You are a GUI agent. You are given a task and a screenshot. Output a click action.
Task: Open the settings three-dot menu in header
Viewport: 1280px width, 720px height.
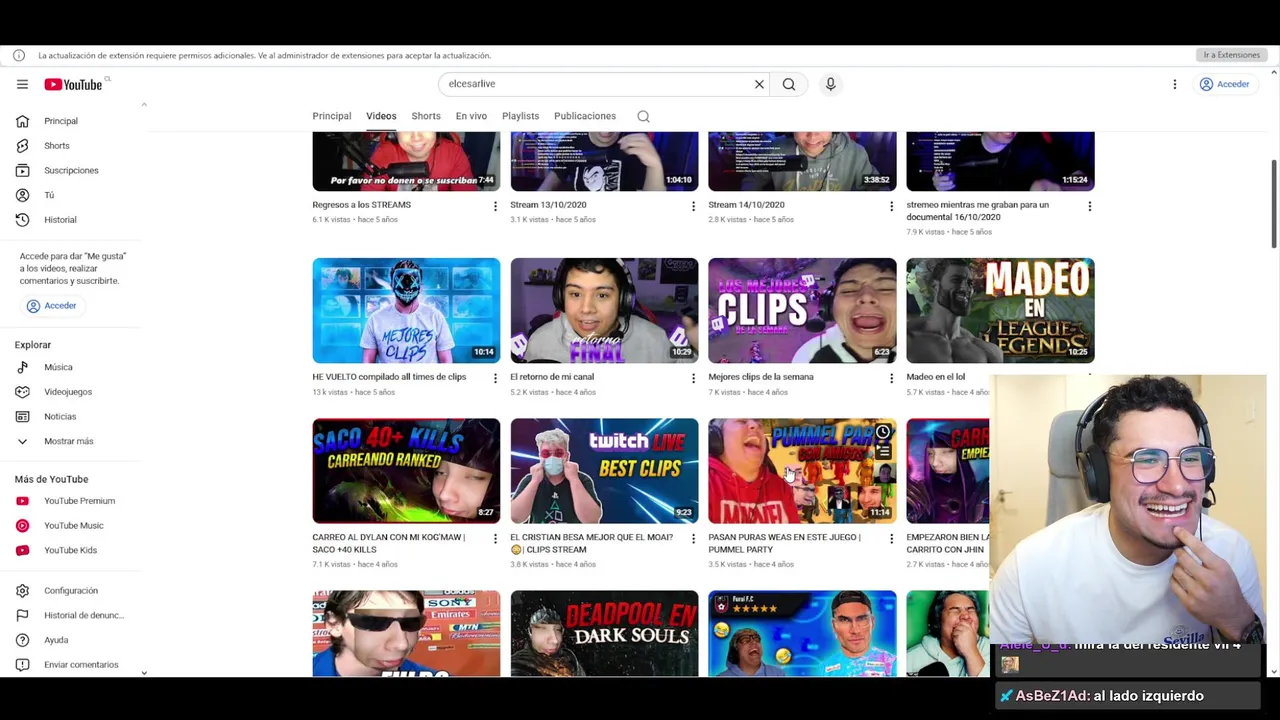click(x=1175, y=84)
